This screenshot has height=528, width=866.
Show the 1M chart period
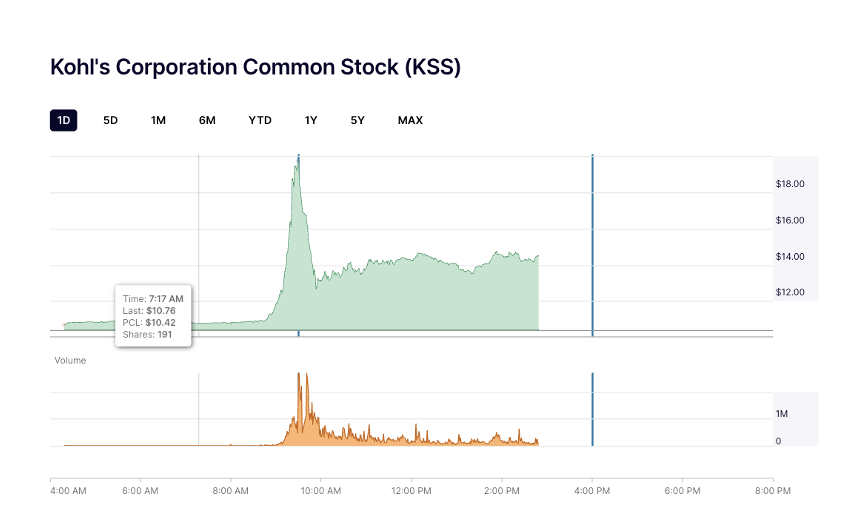[x=158, y=120]
